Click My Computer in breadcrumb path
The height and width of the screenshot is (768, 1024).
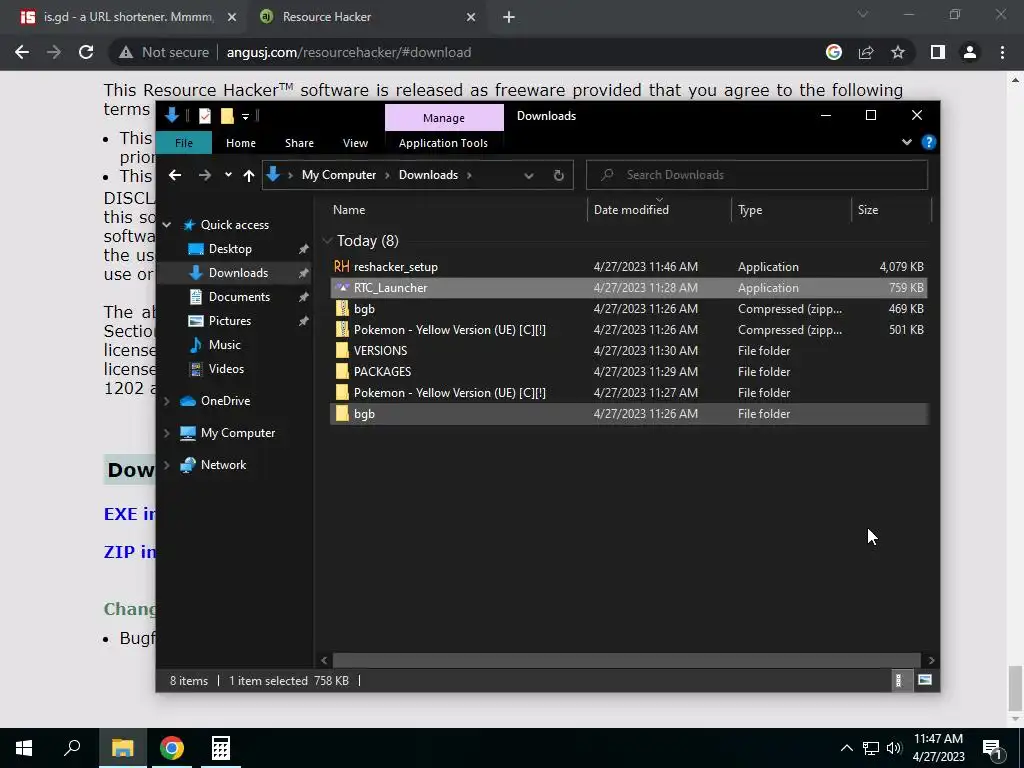point(338,175)
